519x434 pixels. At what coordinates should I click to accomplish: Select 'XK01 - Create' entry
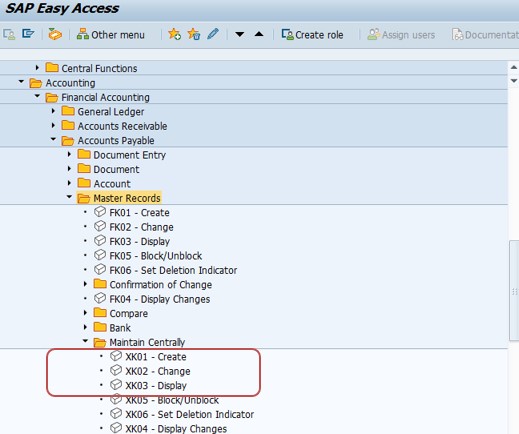(156, 357)
